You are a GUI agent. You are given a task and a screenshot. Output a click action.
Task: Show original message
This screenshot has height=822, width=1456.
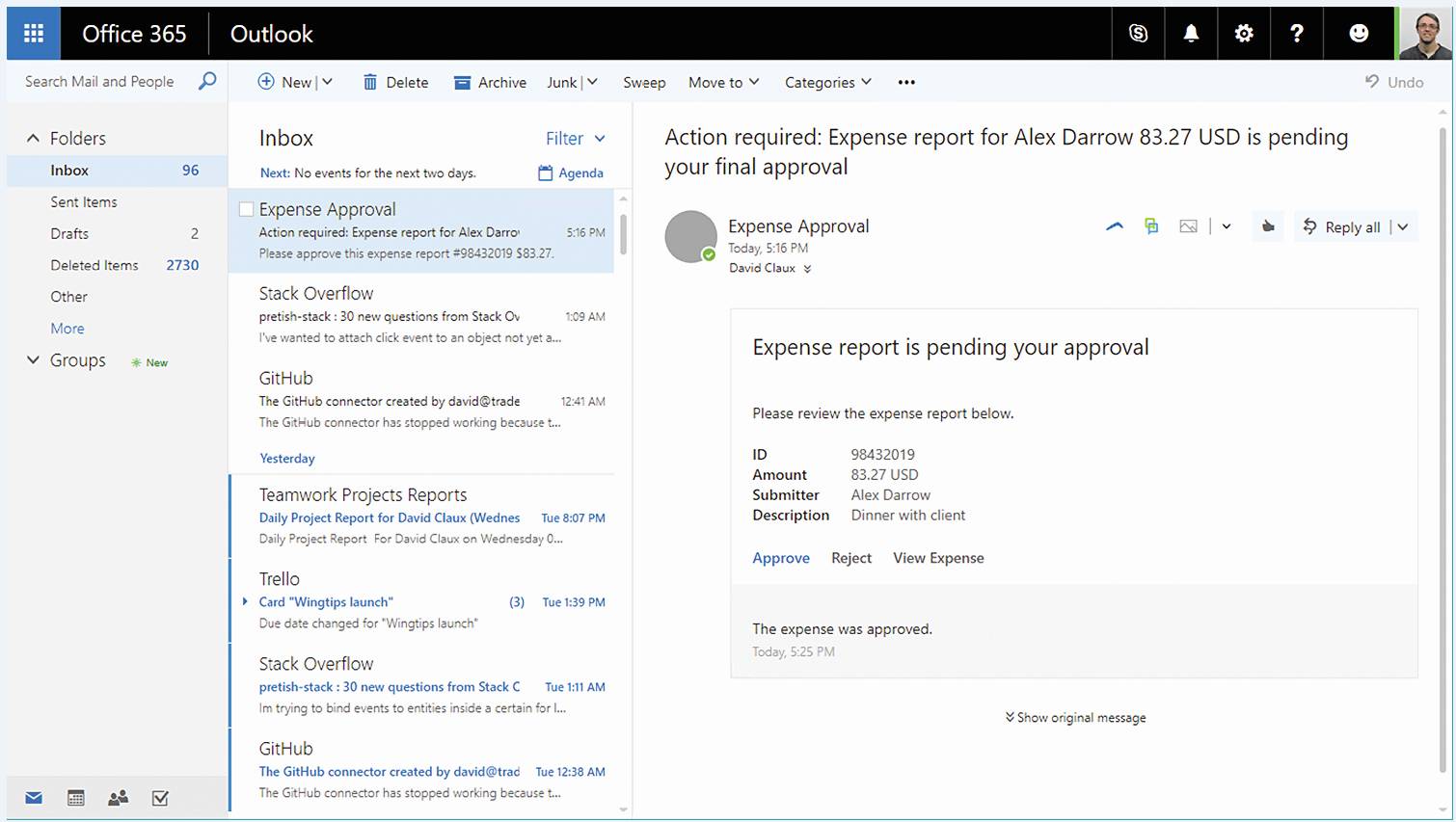(1075, 718)
